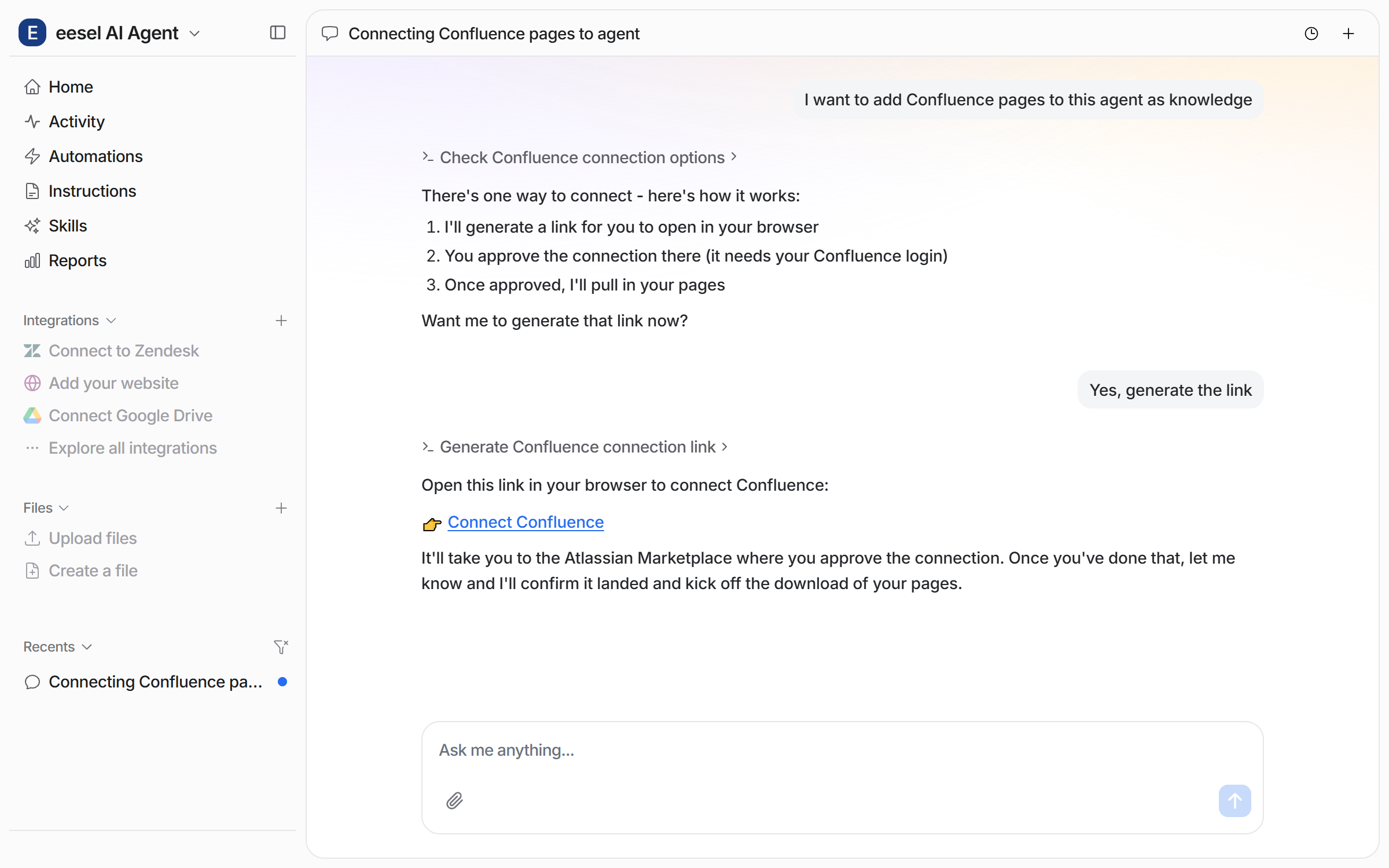Click the Skills sparkle icon

coord(32,226)
